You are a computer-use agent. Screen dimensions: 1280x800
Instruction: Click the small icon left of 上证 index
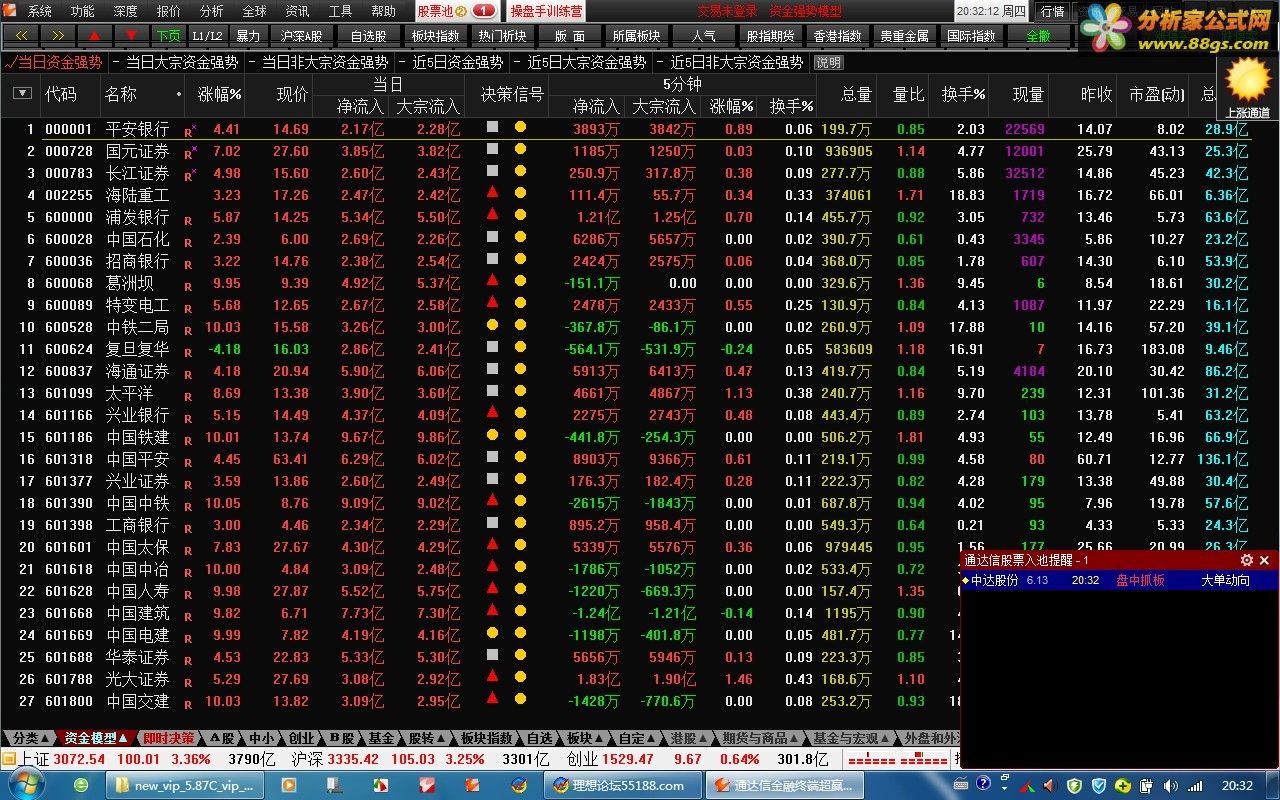(x=9, y=759)
